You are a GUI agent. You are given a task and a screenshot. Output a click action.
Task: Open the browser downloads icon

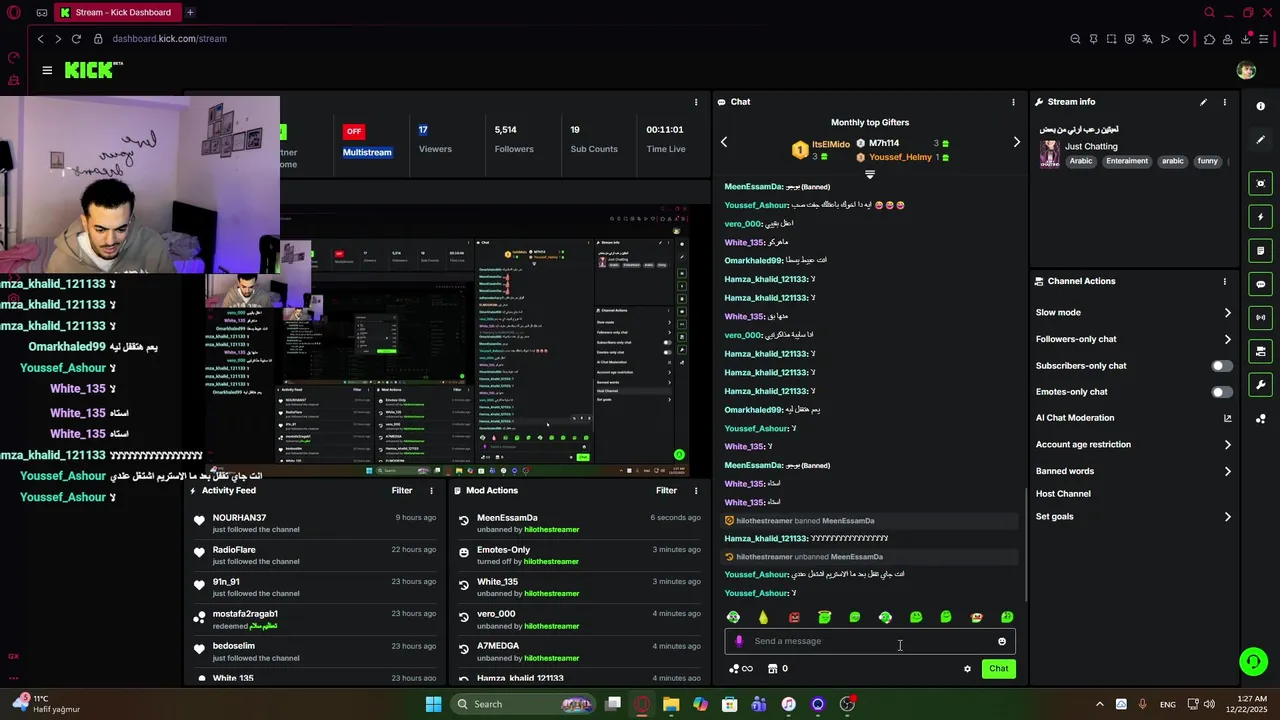click(x=1246, y=39)
